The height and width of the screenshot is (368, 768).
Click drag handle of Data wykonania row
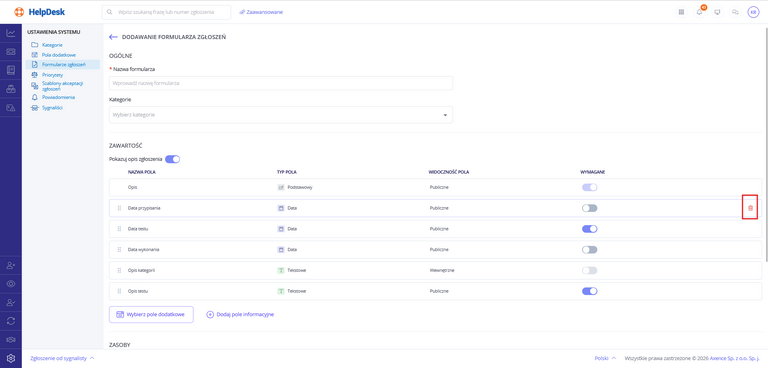pyautogui.click(x=119, y=249)
